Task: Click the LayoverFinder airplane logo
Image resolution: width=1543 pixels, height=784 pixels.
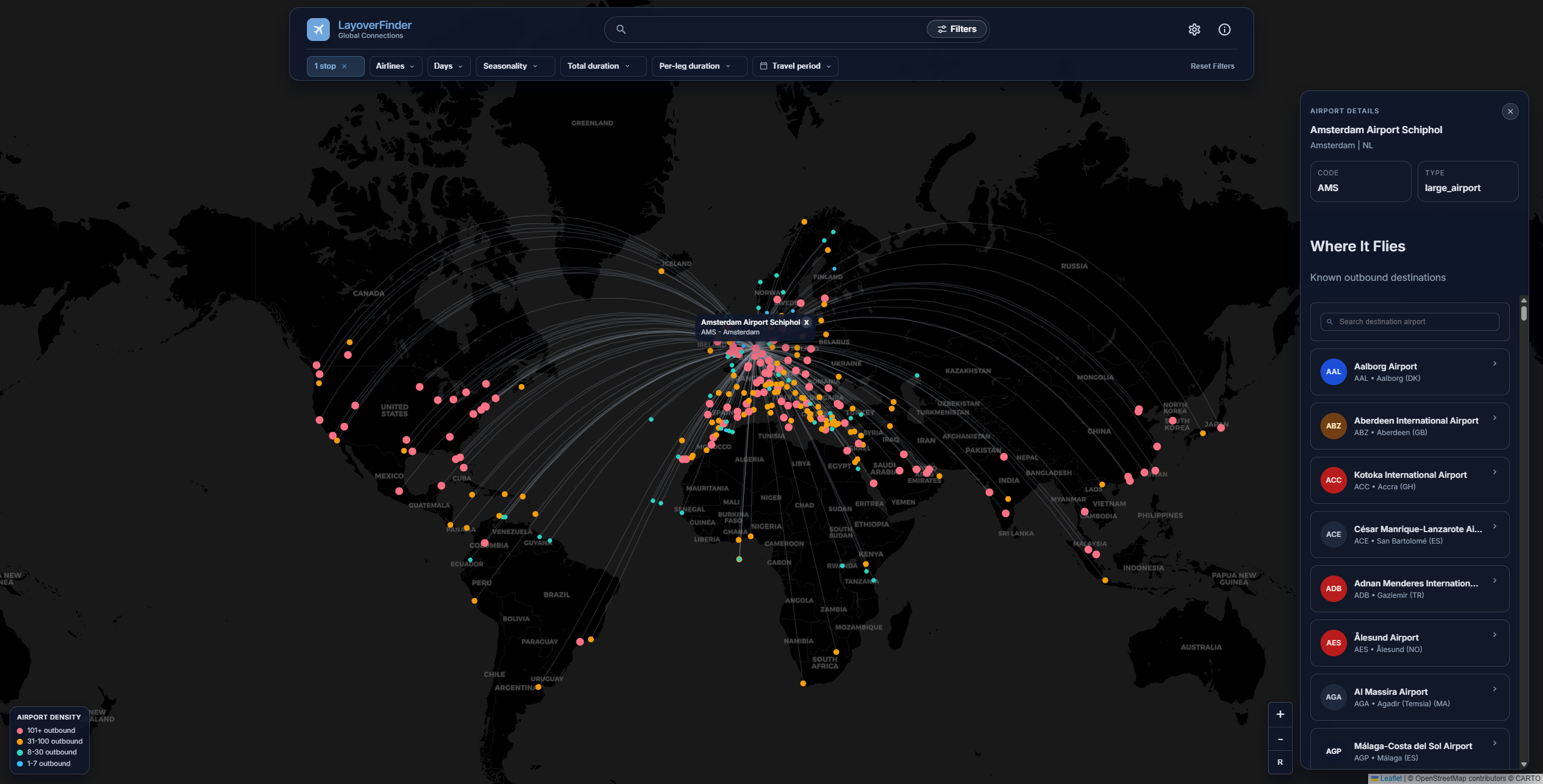Action: [318, 28]
